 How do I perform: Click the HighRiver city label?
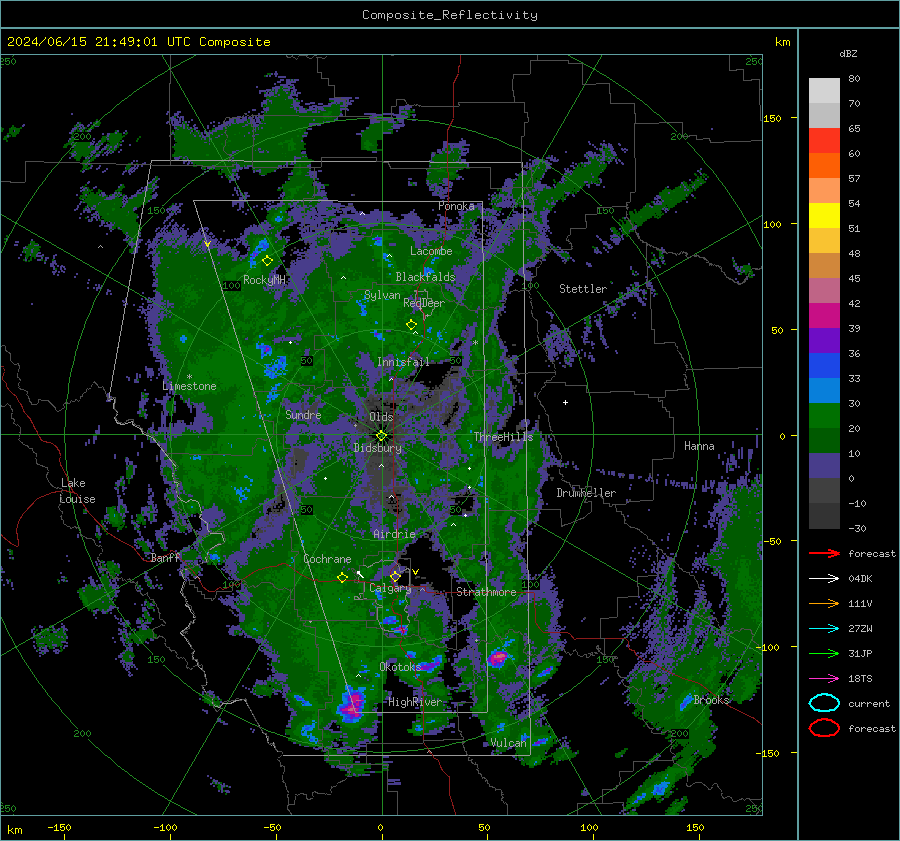click(x=415, y=702)
